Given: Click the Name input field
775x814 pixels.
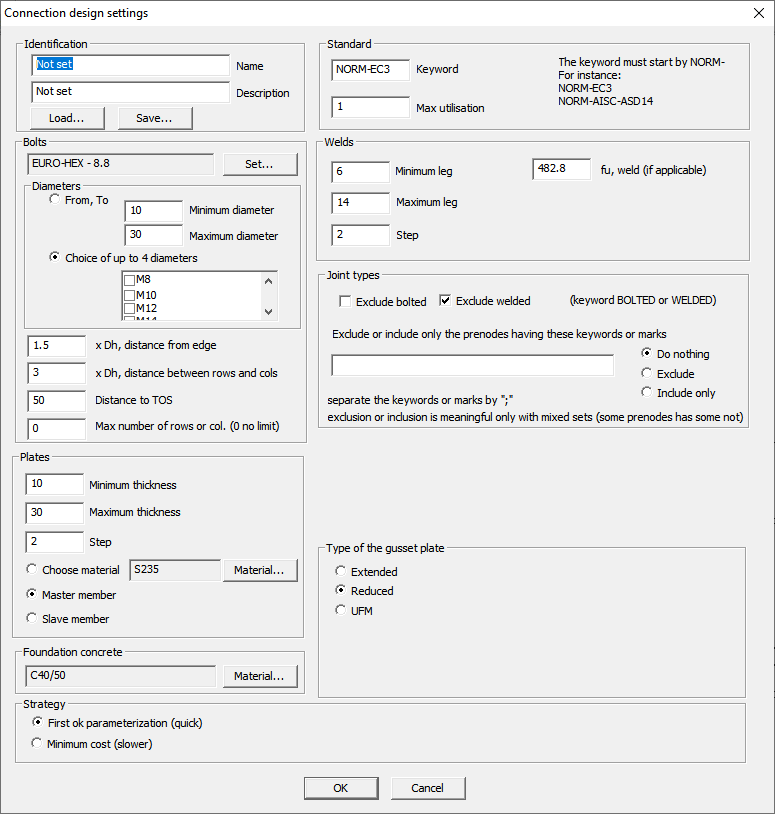Looking at the screenshot, I should point(130,65).
